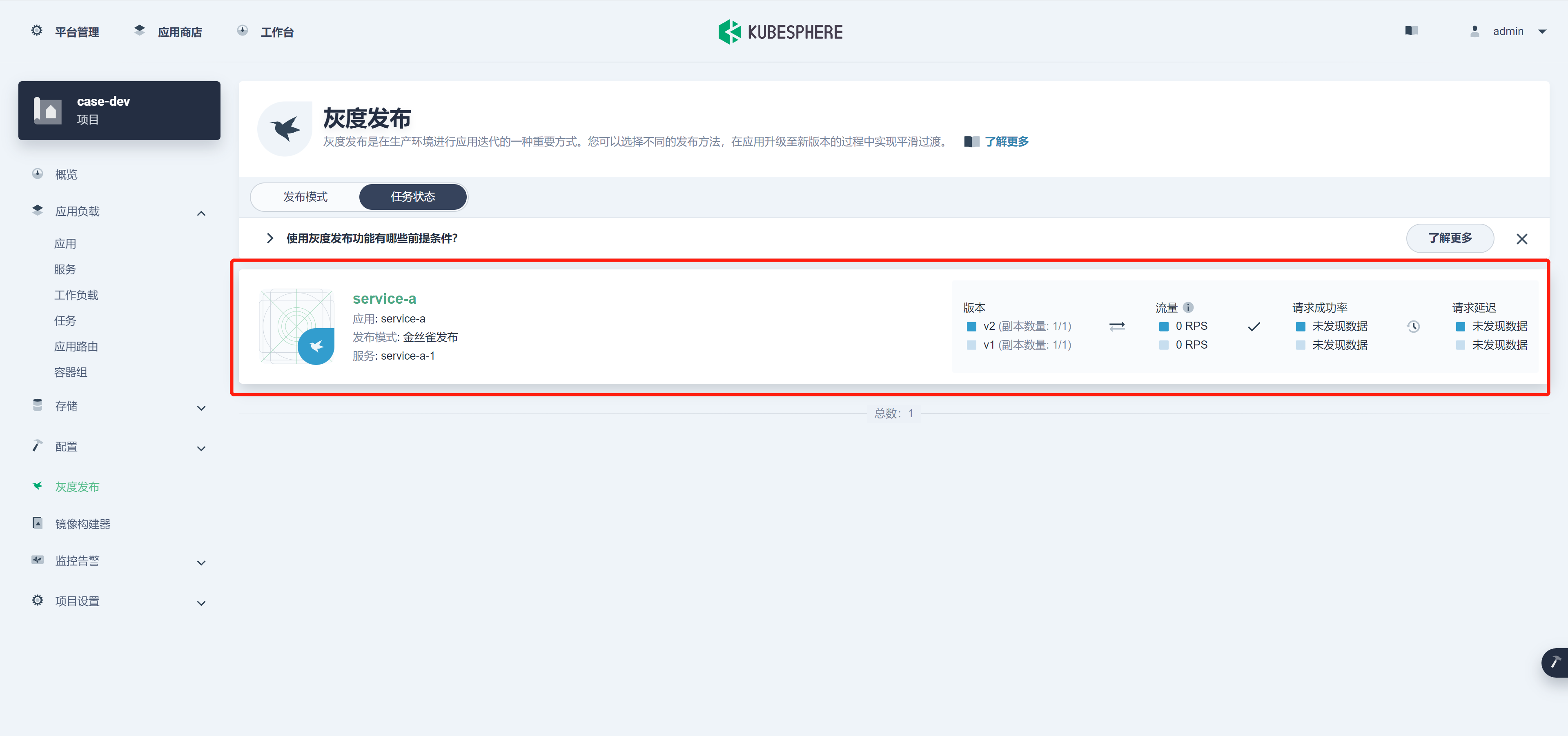
Task: Expand the 项目设置 menu chevron
Action: [201, 603]
